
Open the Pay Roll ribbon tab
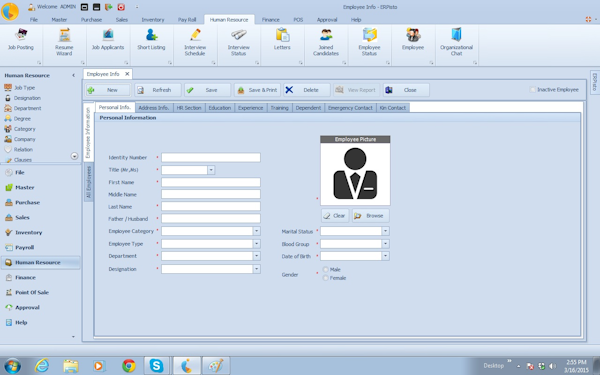(x=187, y=20)
